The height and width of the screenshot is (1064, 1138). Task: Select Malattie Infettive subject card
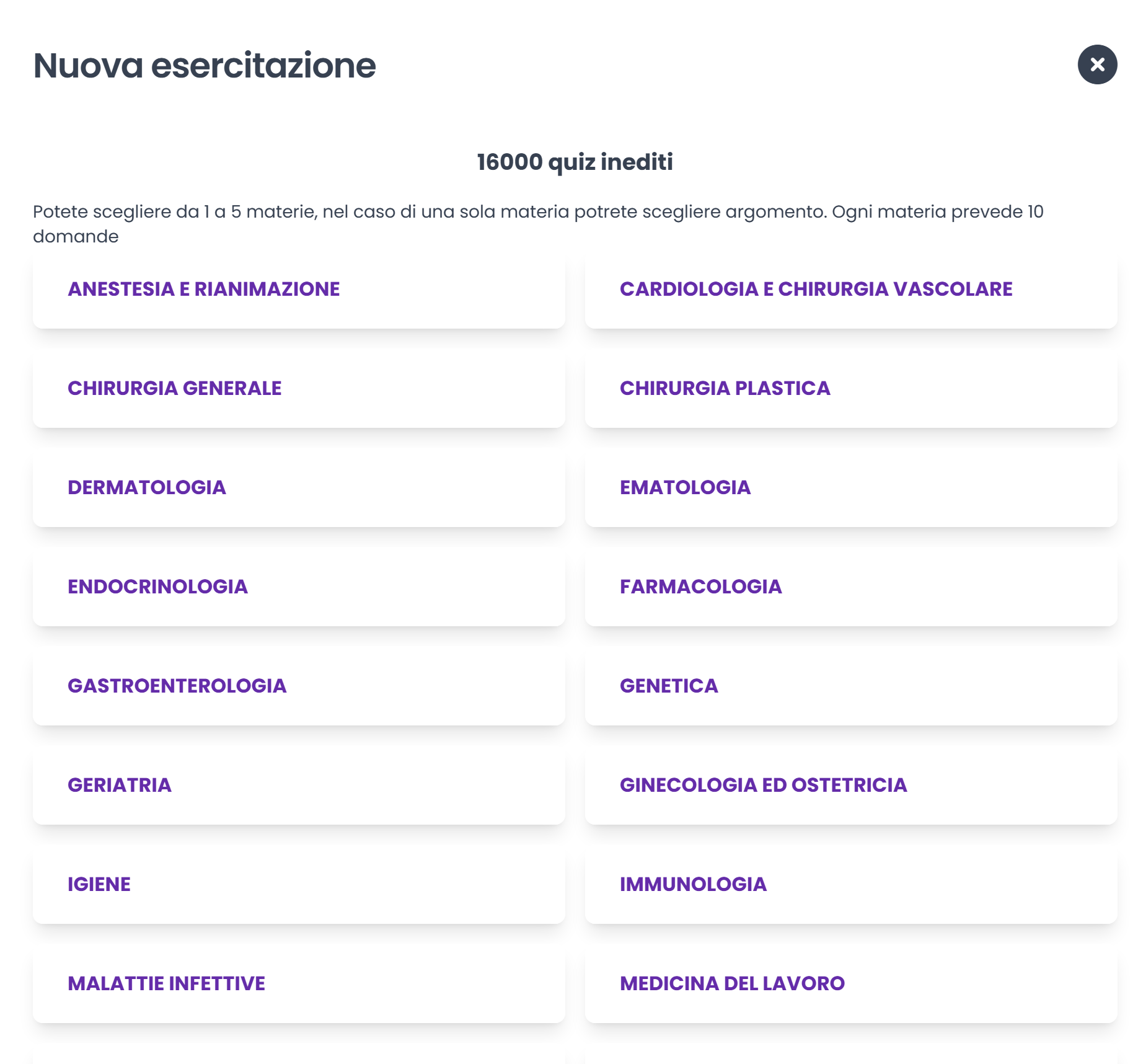tap(299, 984)
